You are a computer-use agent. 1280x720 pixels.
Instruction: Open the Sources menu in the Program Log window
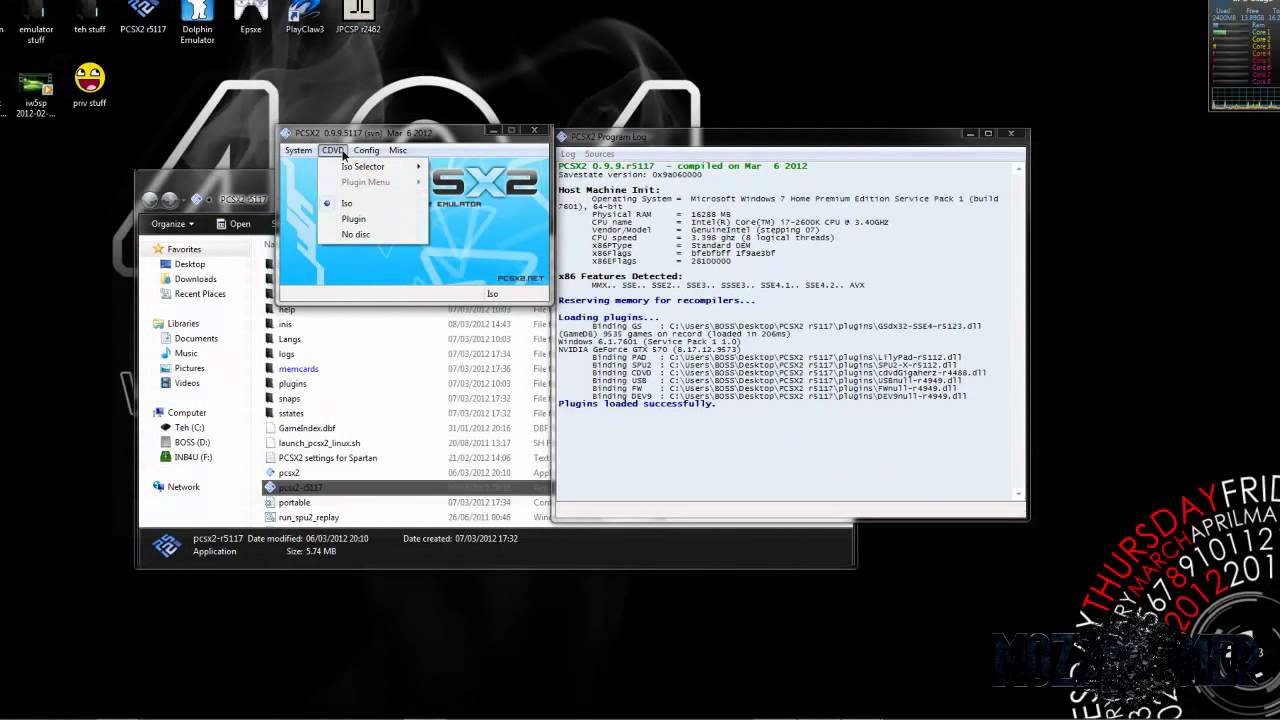tap(600, 154)
